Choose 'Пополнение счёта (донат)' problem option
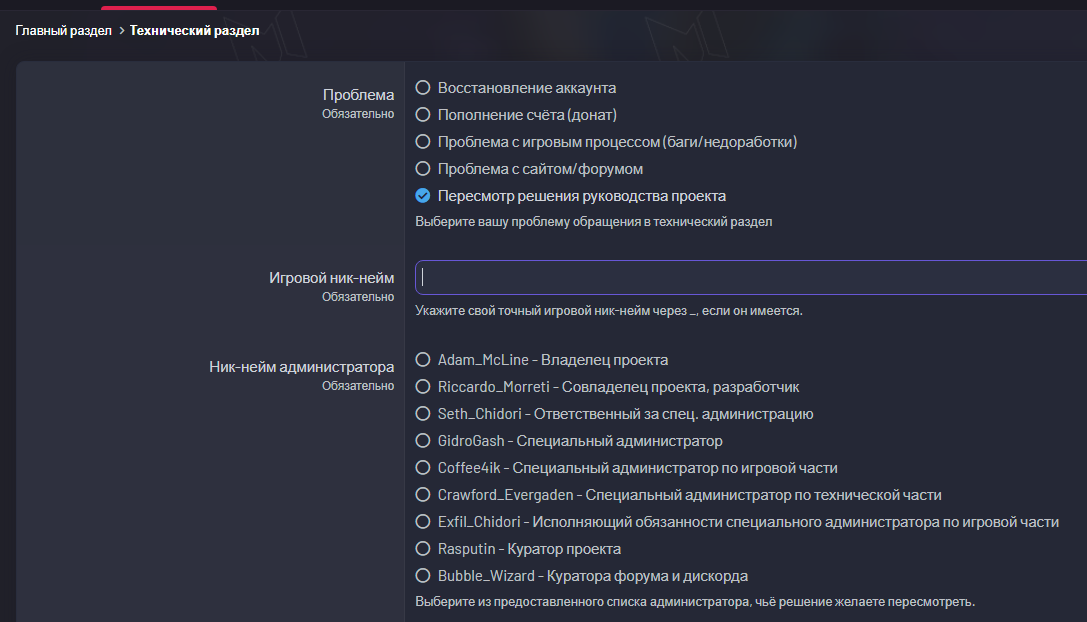The image size is (1087, 622). coord(423,115)
